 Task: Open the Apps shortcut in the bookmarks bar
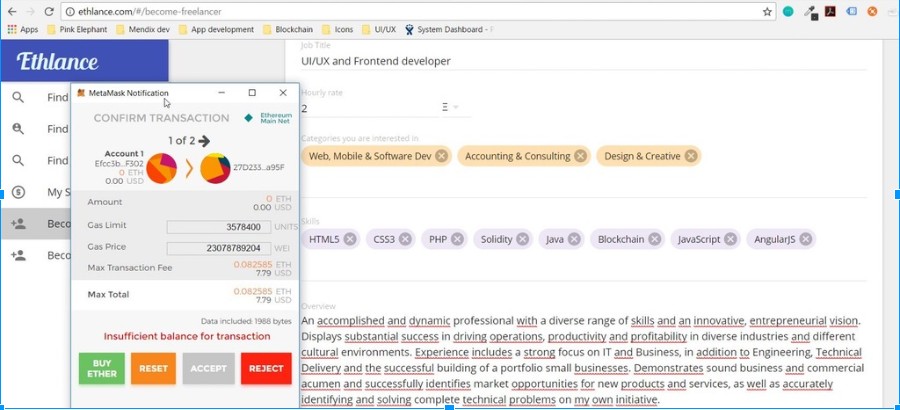(x=23, y=29)
